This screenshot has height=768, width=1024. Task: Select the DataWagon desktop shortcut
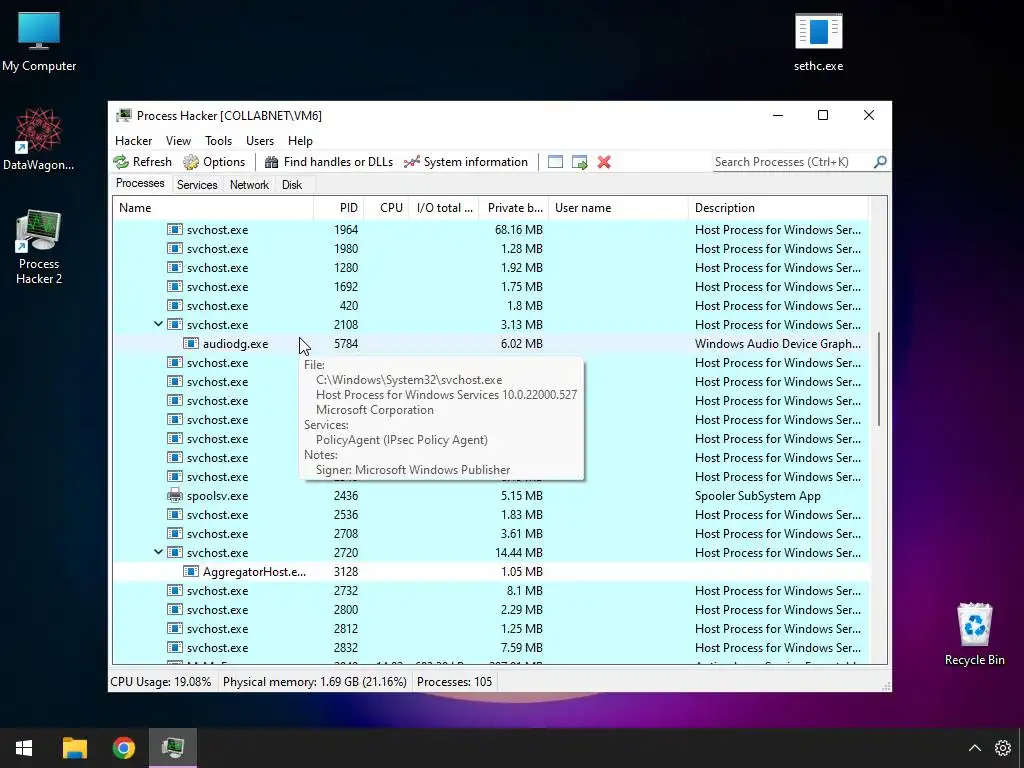click(39, 140)
